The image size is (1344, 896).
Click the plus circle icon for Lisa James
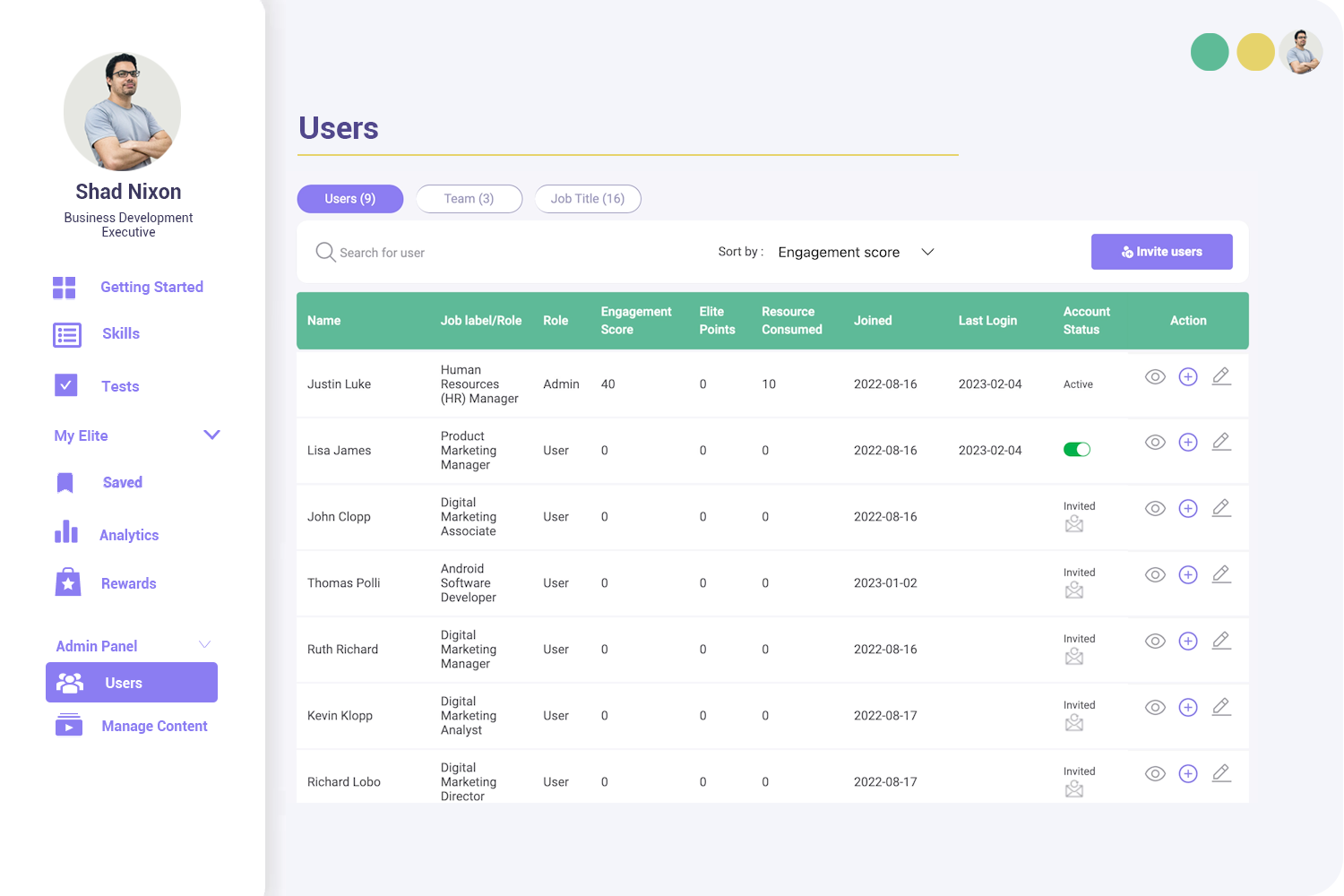tap(1188, 443)
